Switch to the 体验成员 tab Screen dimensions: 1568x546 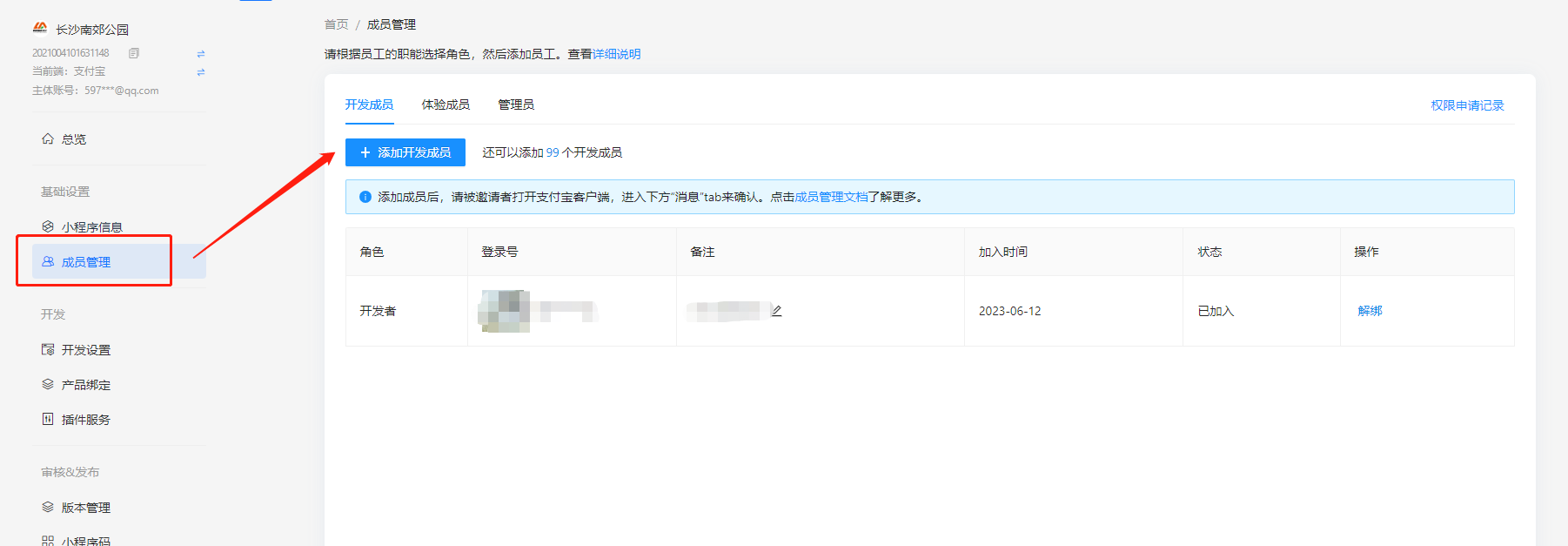tap(446, 104)
